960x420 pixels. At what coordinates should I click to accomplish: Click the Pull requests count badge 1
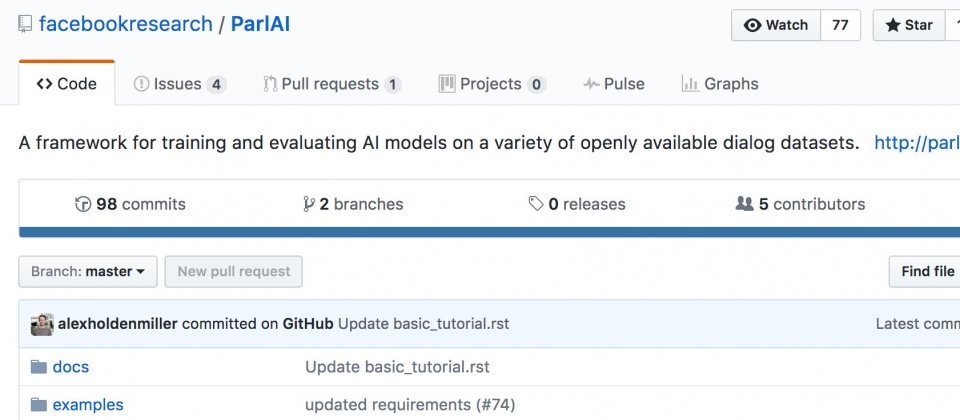pyautogui.click(x=392, y=84)
